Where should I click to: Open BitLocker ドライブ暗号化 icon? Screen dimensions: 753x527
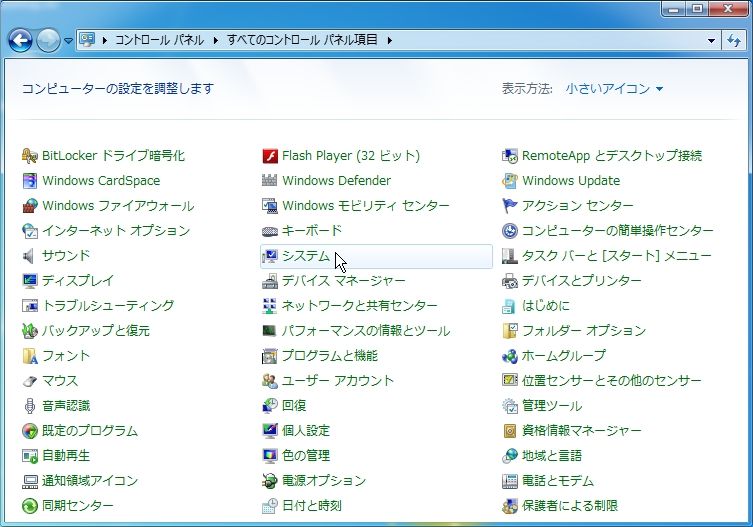(30, 156)
